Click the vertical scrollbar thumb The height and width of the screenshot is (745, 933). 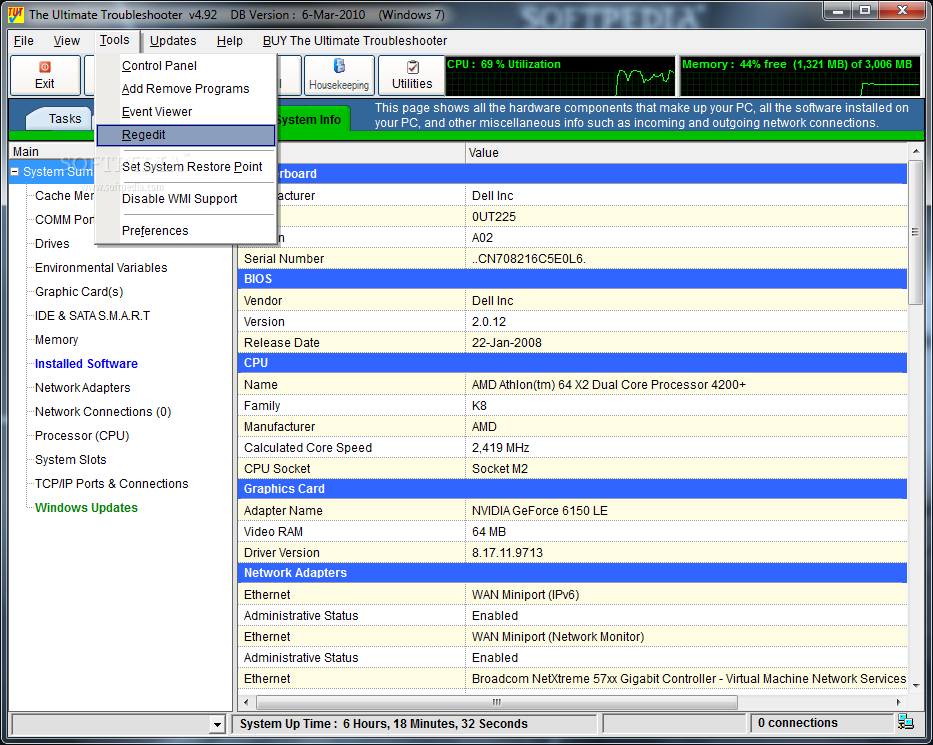(x=916, y=232)
